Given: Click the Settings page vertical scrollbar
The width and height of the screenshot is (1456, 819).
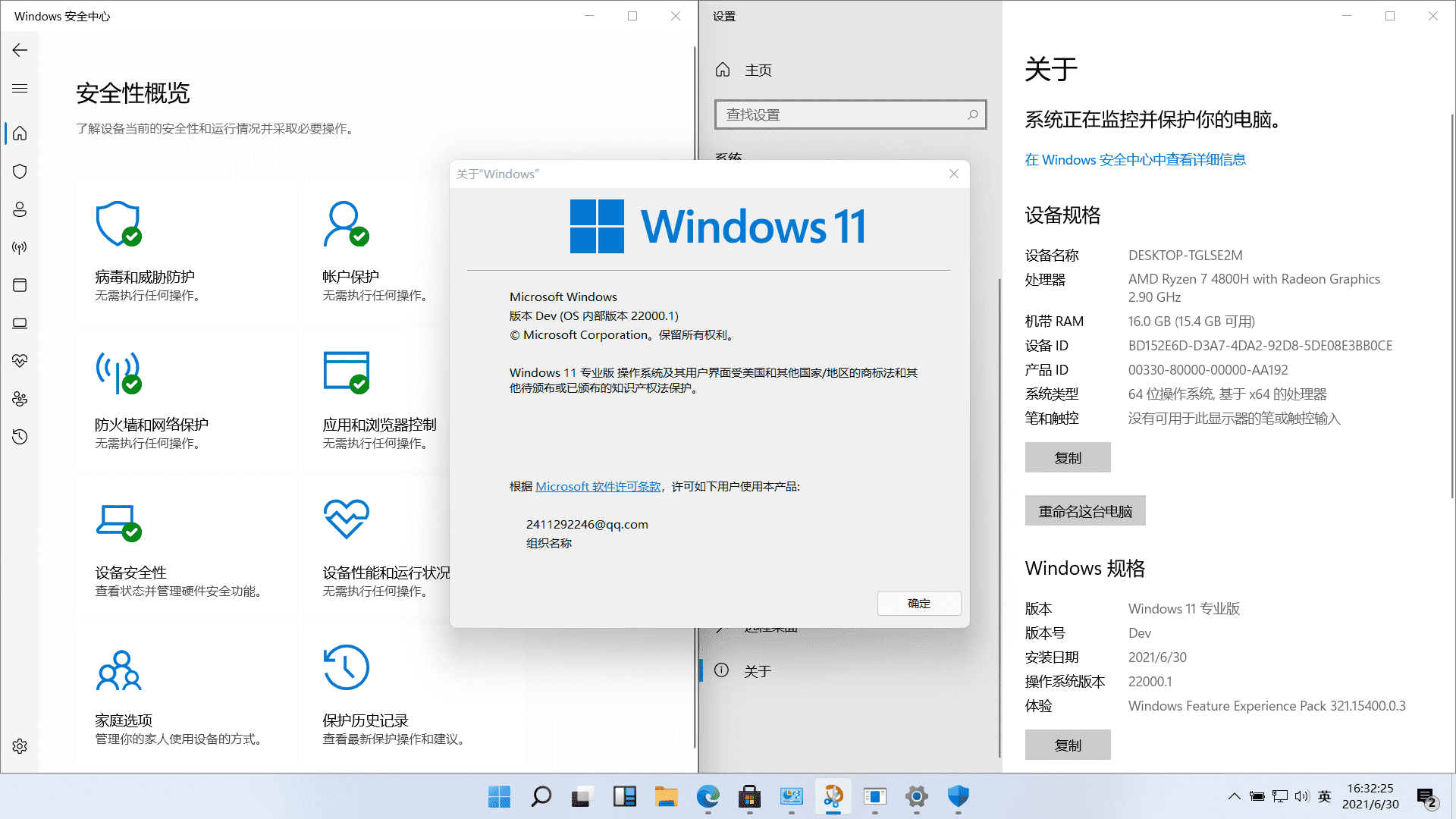Looking at the screenshot, I should (x=1452, y=306).
